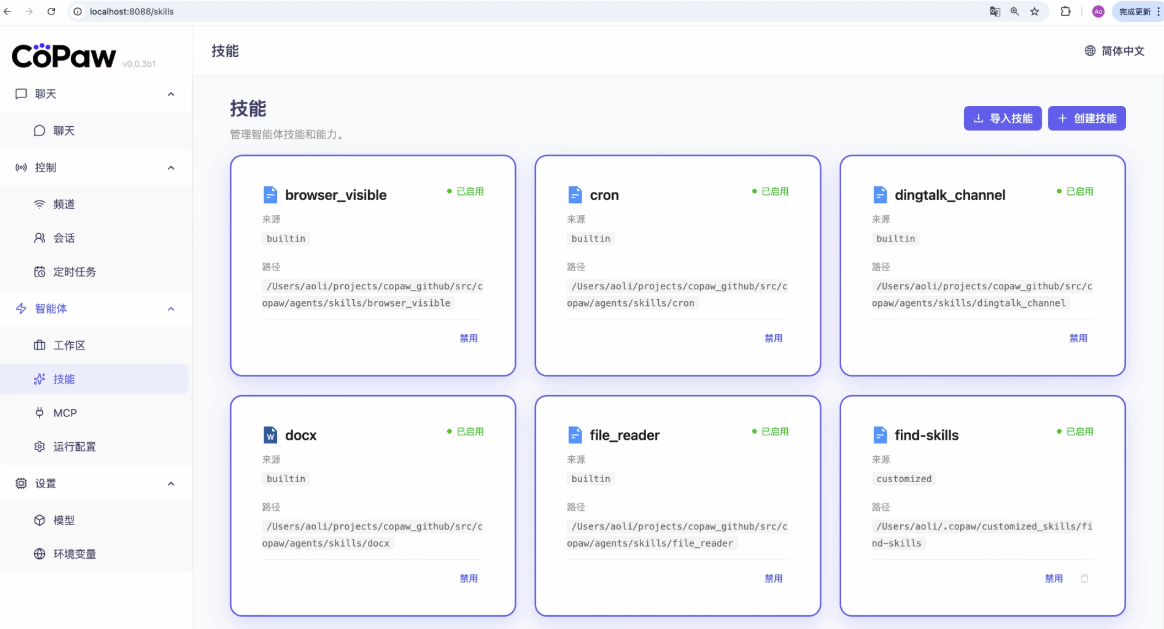Image resolution: width=1164 pixels, height=629 pixels.
Task: Disable the cron skill
Action: click(773, 338)
